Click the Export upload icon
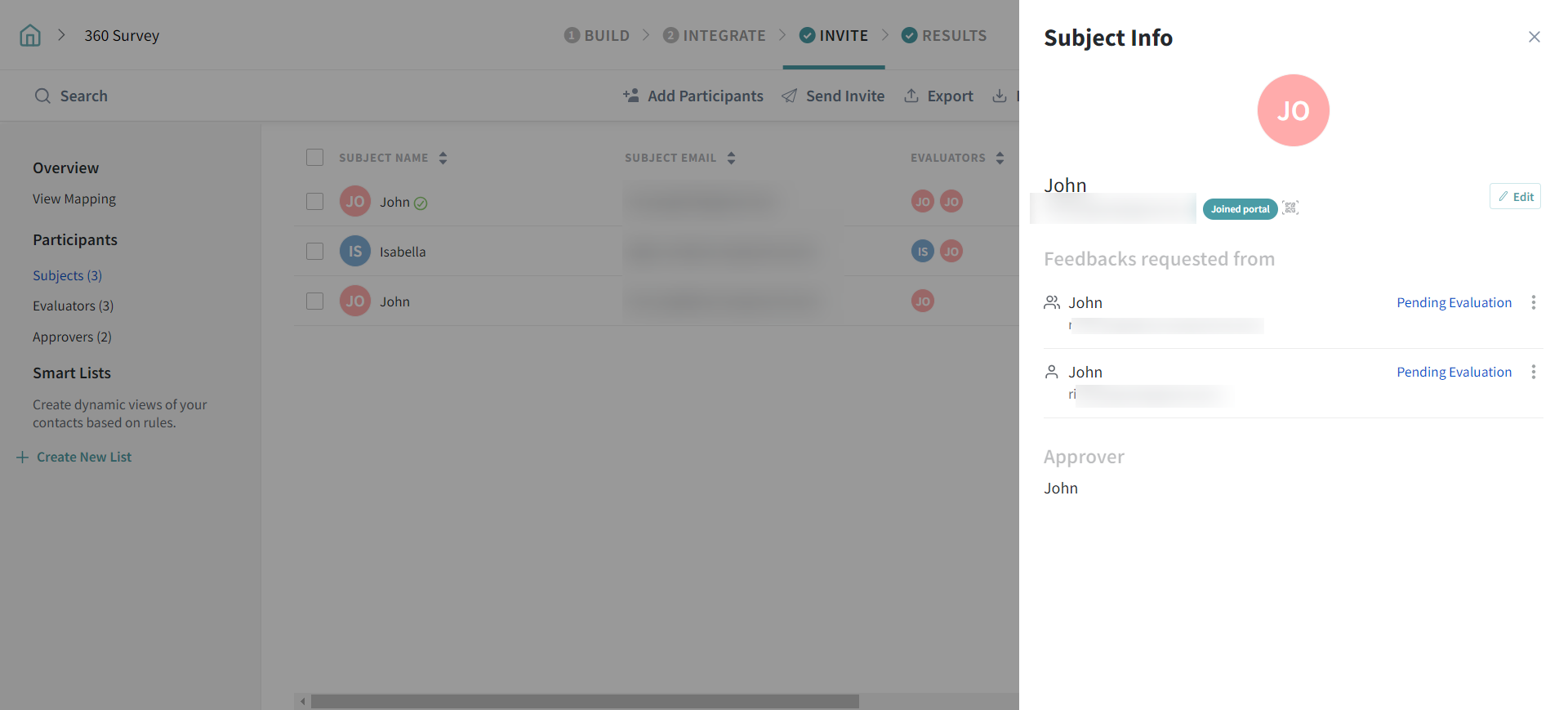1568x710 pixels. [911, 96]
